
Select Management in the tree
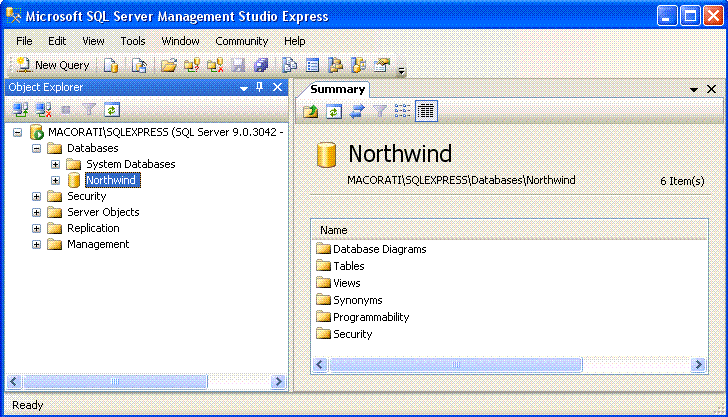98,244
